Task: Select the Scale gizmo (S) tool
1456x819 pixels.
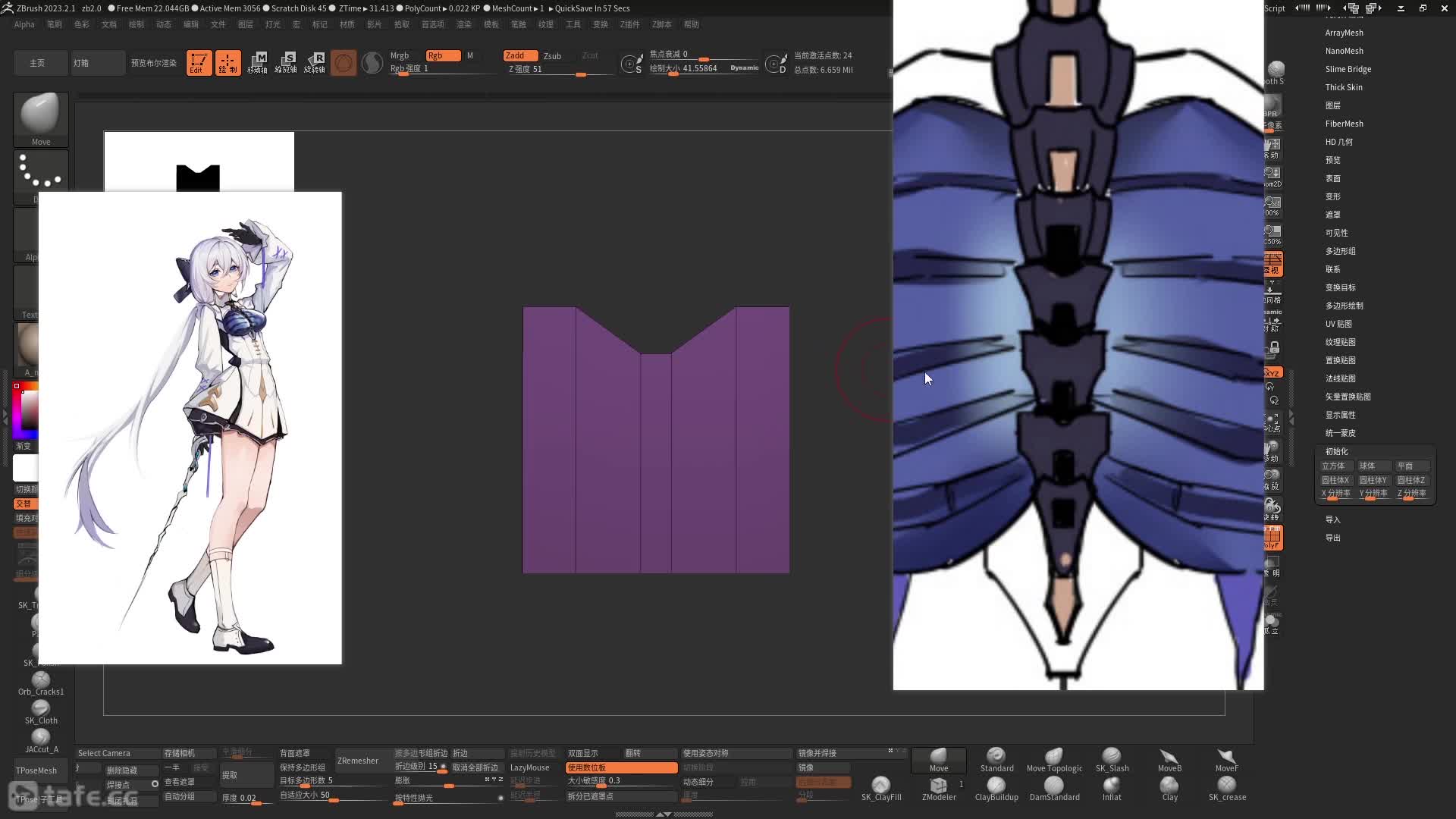Action: pos(286,63)
